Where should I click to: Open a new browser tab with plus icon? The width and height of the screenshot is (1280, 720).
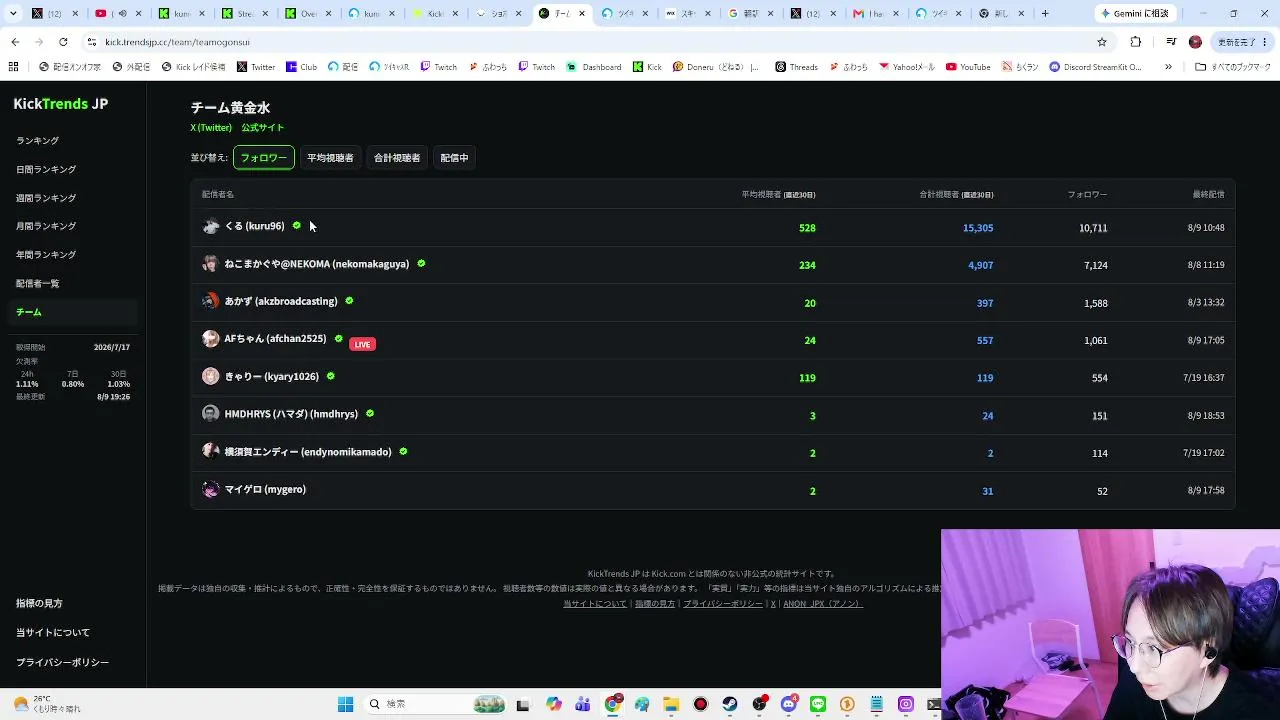point(1045,13)
